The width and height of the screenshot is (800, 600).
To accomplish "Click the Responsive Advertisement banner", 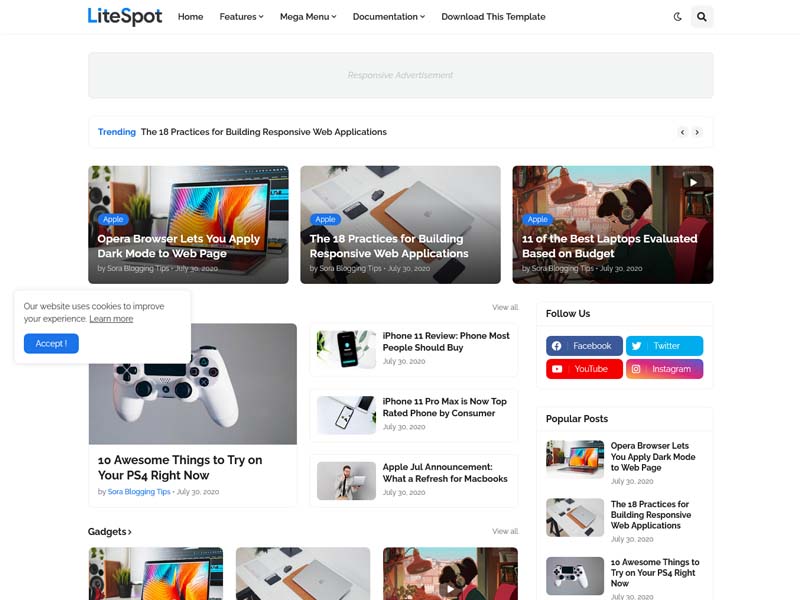I will [401, 75].
